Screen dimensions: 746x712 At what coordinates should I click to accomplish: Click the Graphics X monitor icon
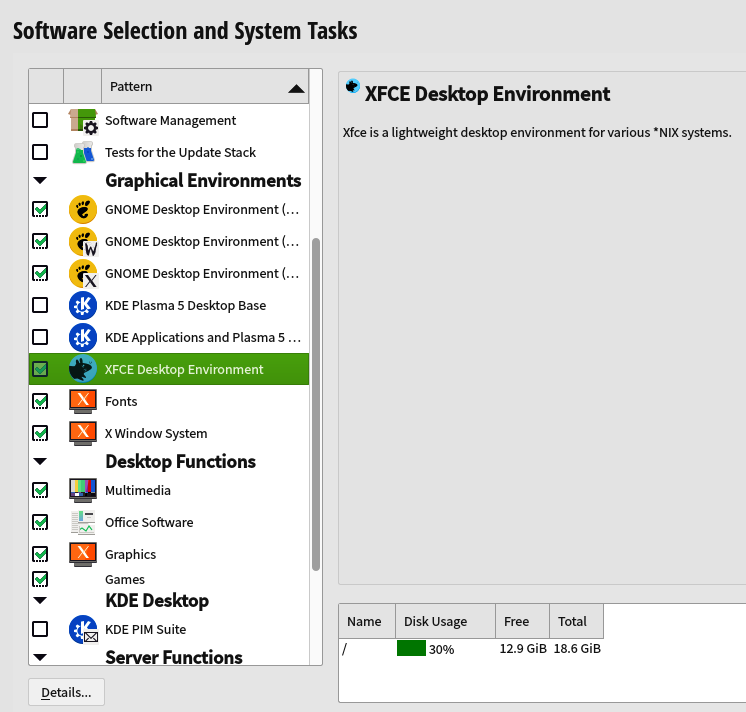[x=83, y=555]
